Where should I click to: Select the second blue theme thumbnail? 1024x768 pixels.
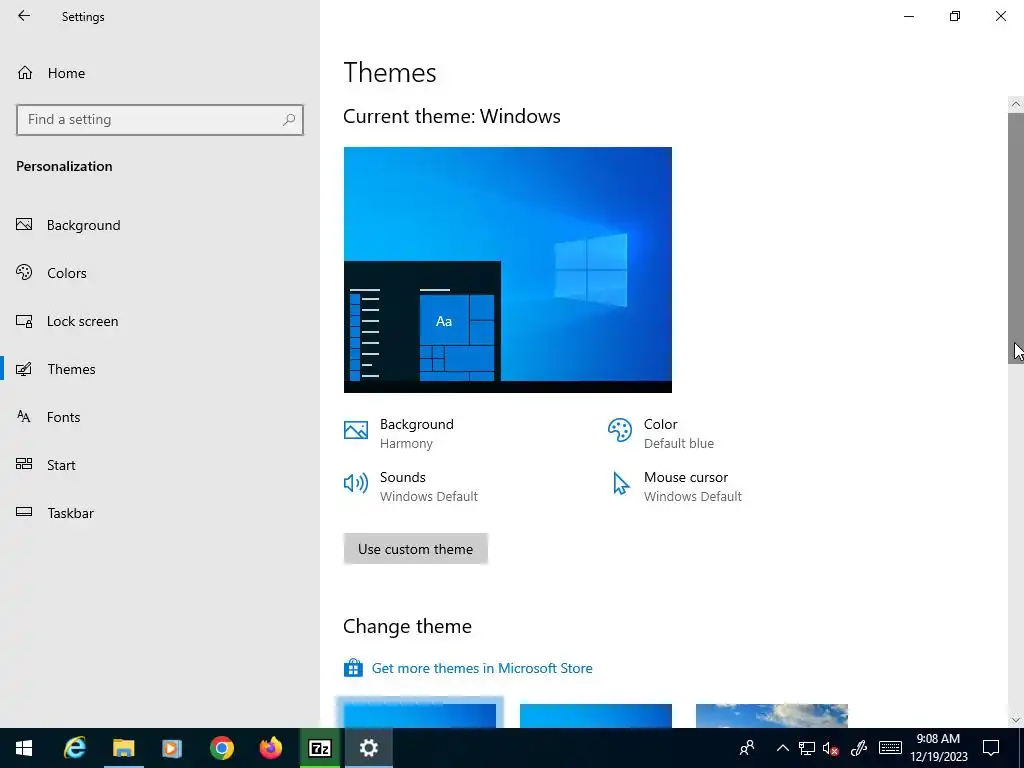[x=596, y=715]
